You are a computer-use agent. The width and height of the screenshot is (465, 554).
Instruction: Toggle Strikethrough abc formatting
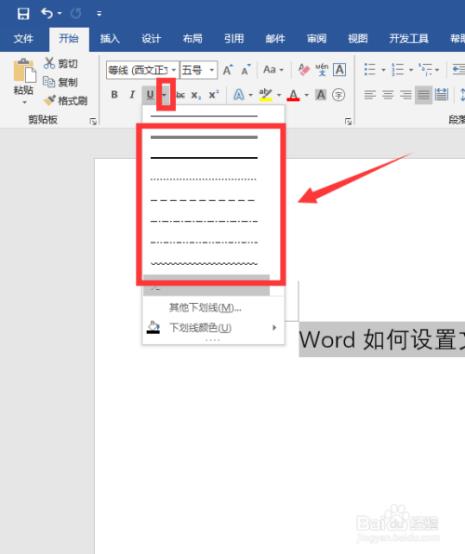(x=180, y=95)
